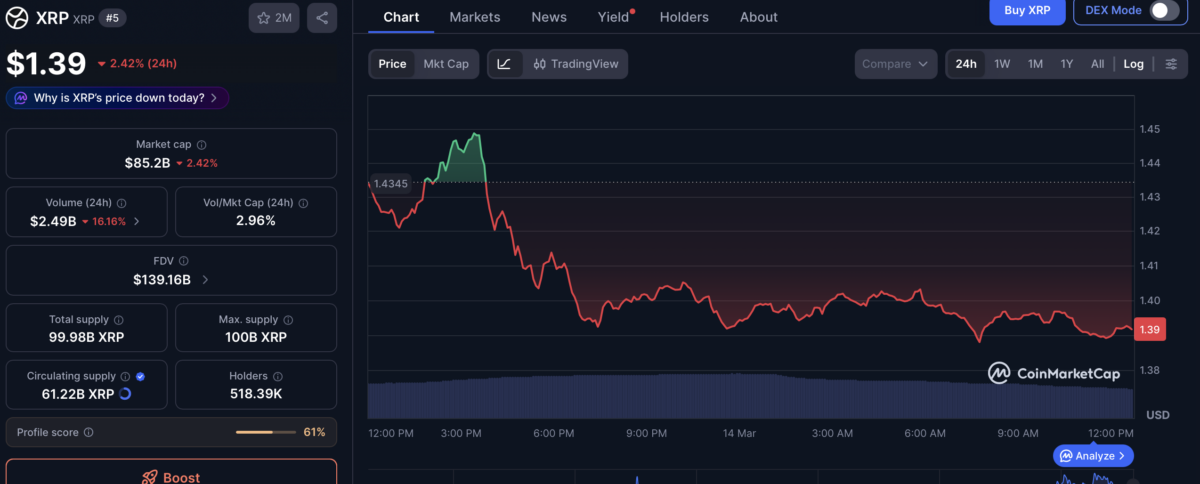Click FDV info icon
Screen dimensions: 1200x484
click(184, 261)
